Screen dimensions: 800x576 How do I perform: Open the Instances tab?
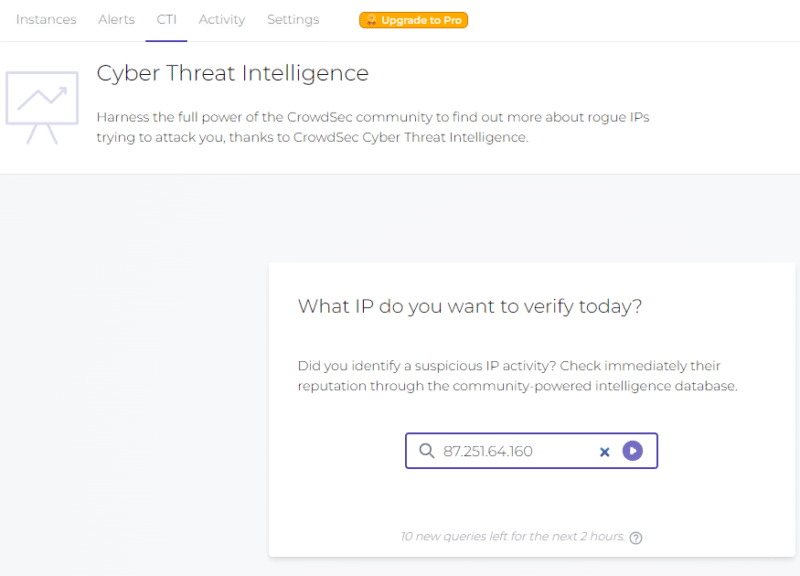pyautogui.click(x=46, y=20)
